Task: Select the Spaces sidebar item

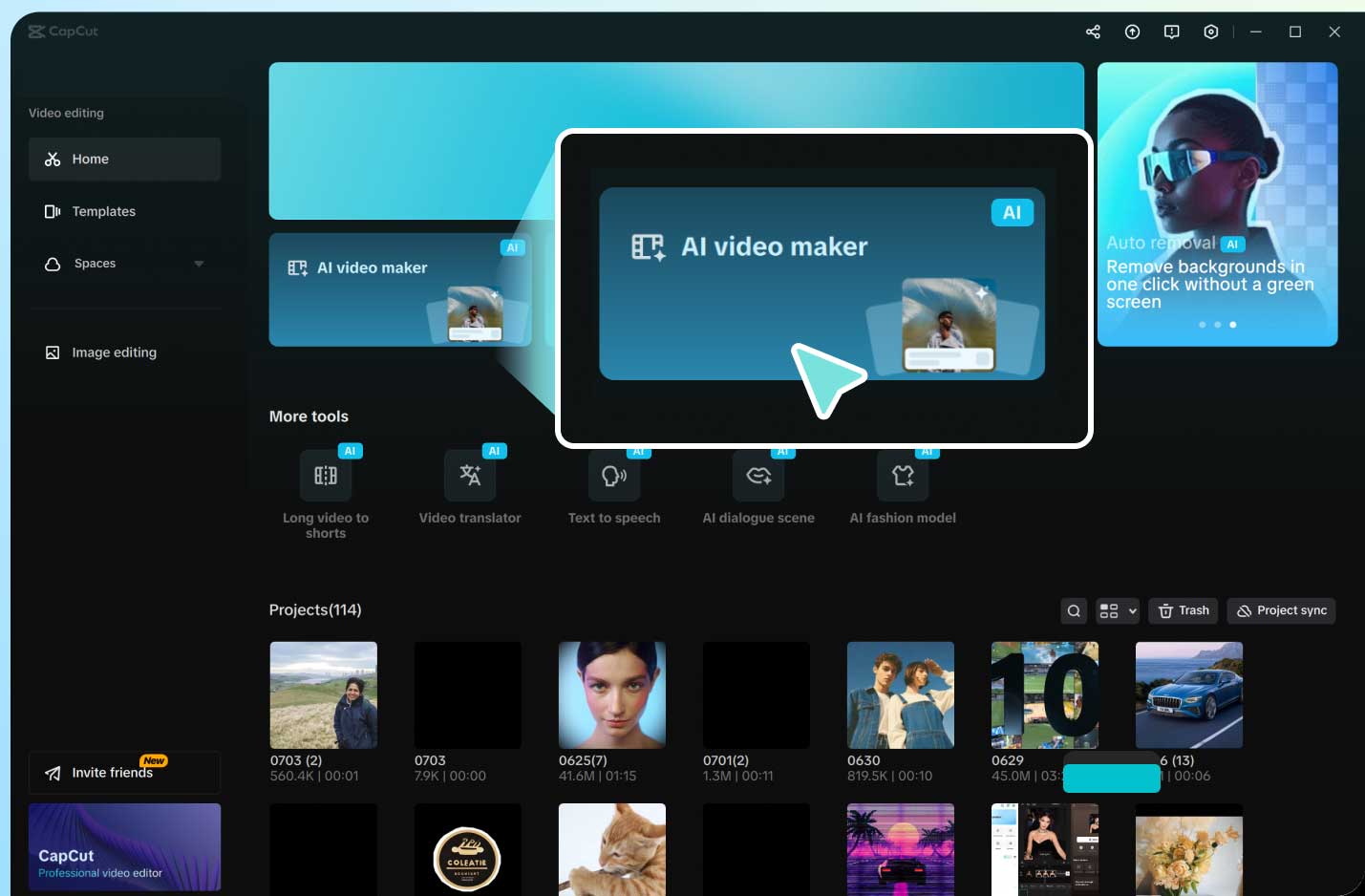Action: (124, 264)
